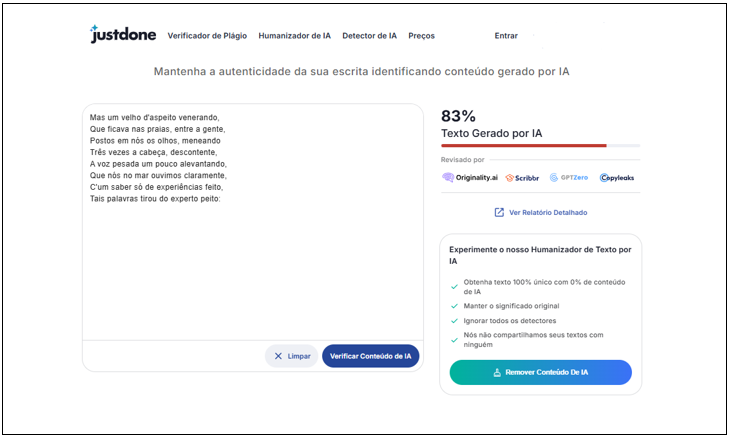The height and width of the screenshot is (435, 731).
Task: Click the Copyleaks logo
Action: [x=617, y=178]
